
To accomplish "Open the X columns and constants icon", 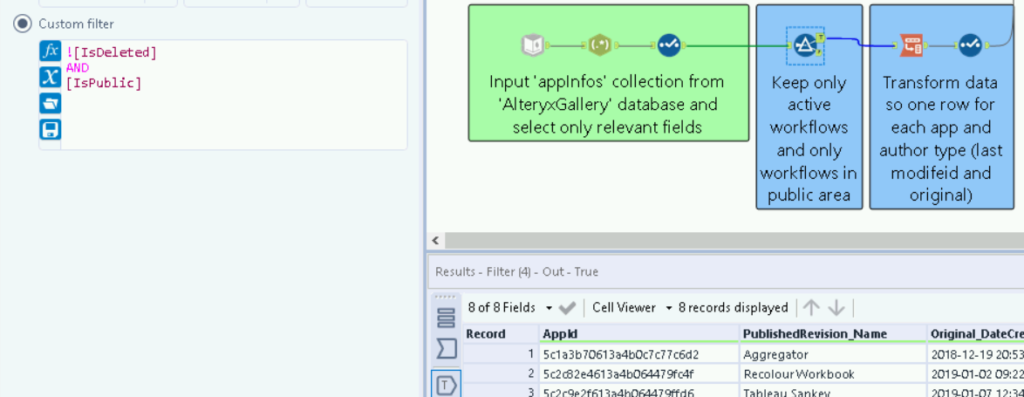I will point(50,77).
